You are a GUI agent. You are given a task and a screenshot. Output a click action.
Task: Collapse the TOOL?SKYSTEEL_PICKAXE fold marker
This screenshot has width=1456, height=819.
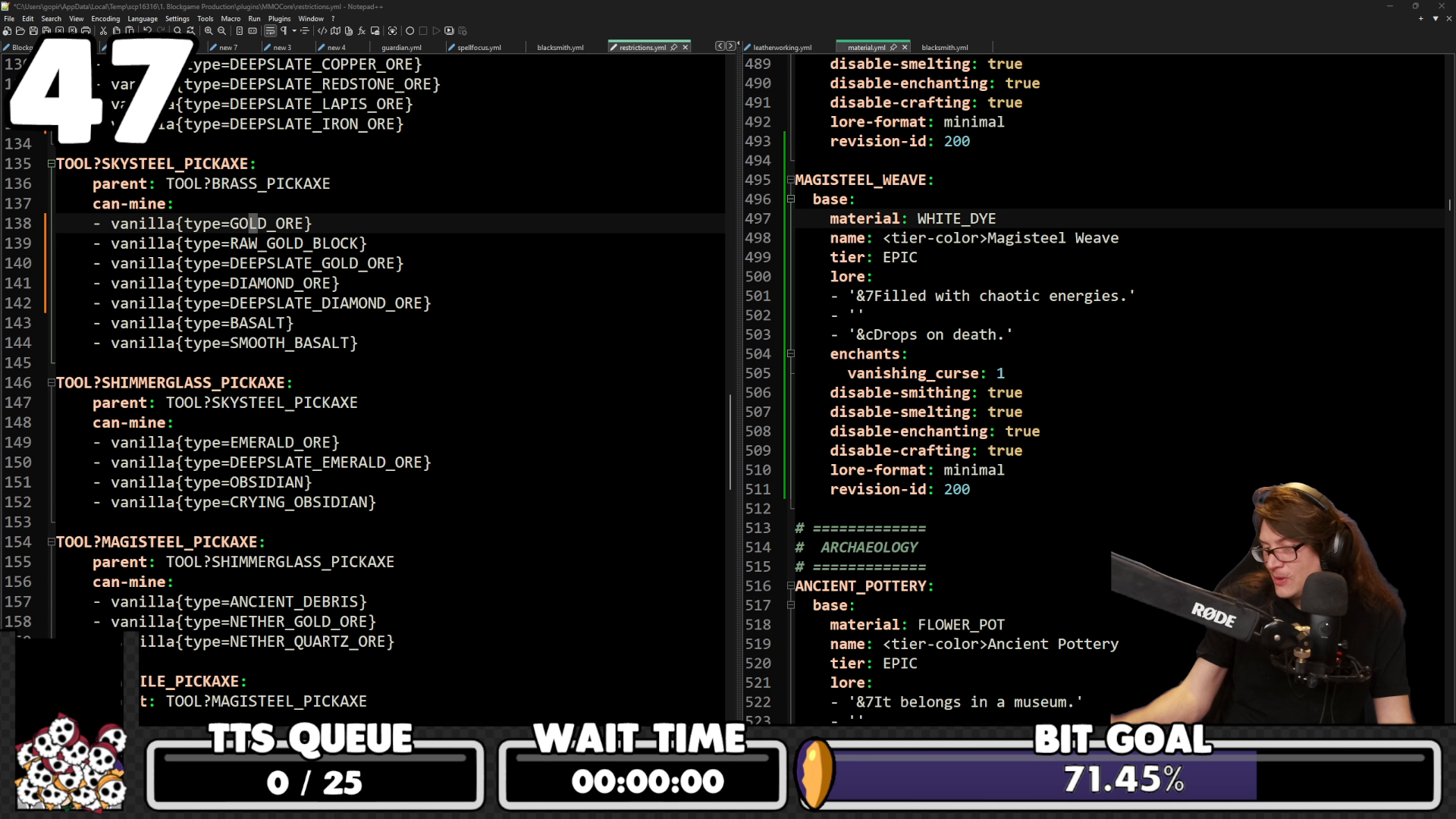pos(51,164)
